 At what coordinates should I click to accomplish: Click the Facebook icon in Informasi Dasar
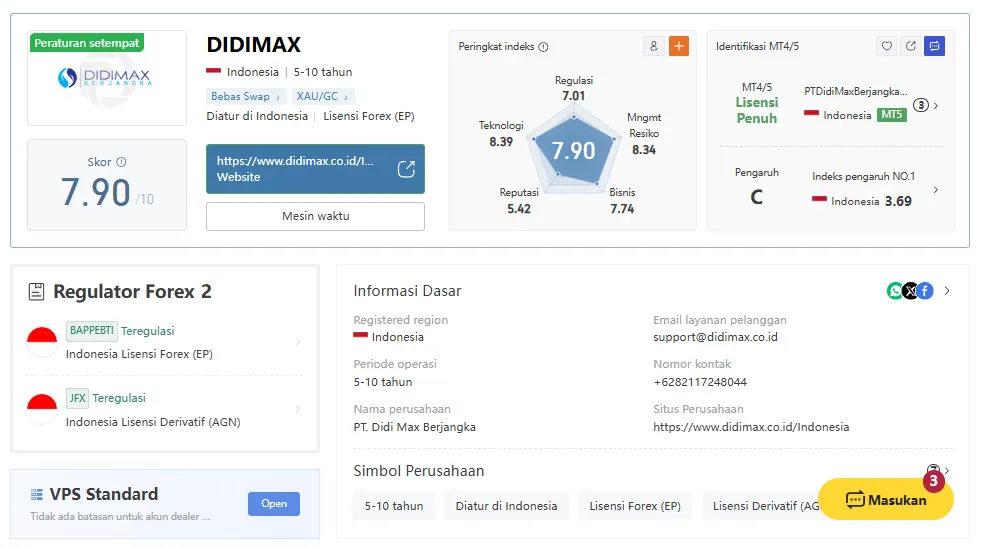[925, 291]
